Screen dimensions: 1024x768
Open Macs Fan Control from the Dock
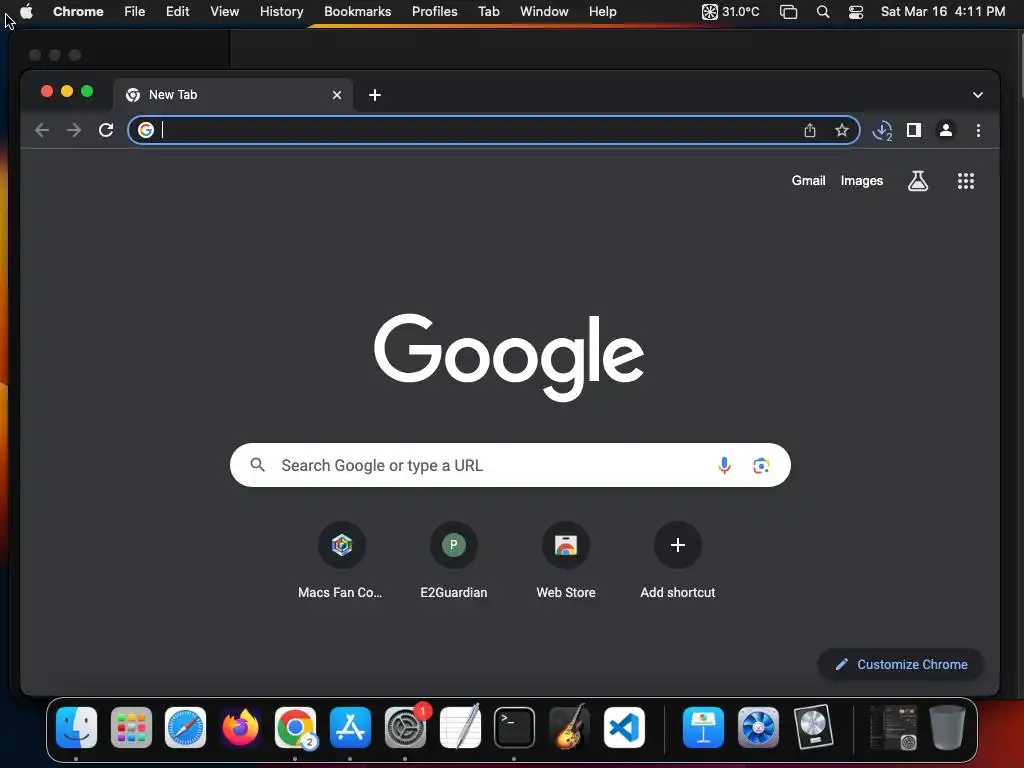(758, 727)
